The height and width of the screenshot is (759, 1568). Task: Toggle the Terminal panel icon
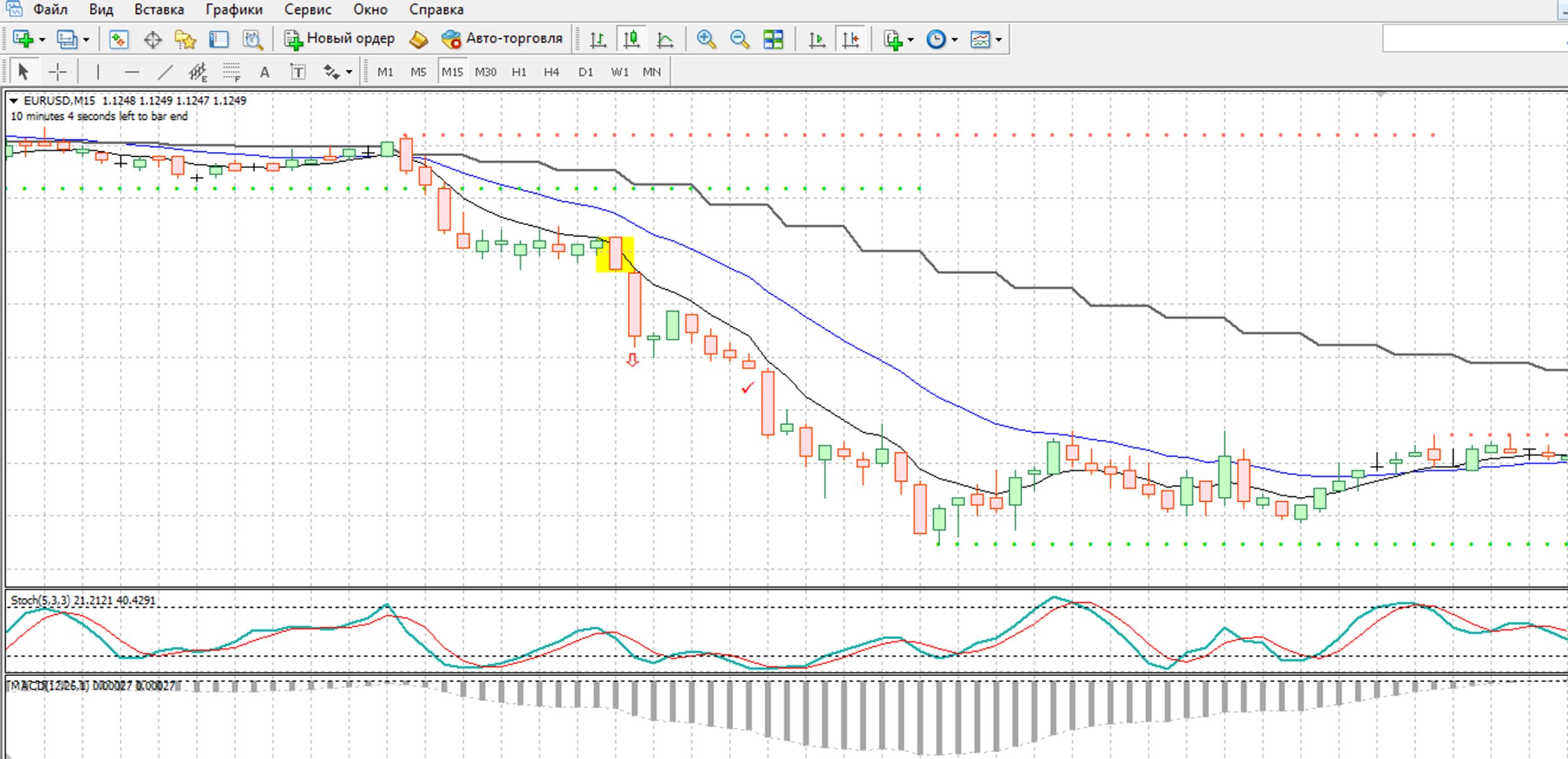(218, 40)
